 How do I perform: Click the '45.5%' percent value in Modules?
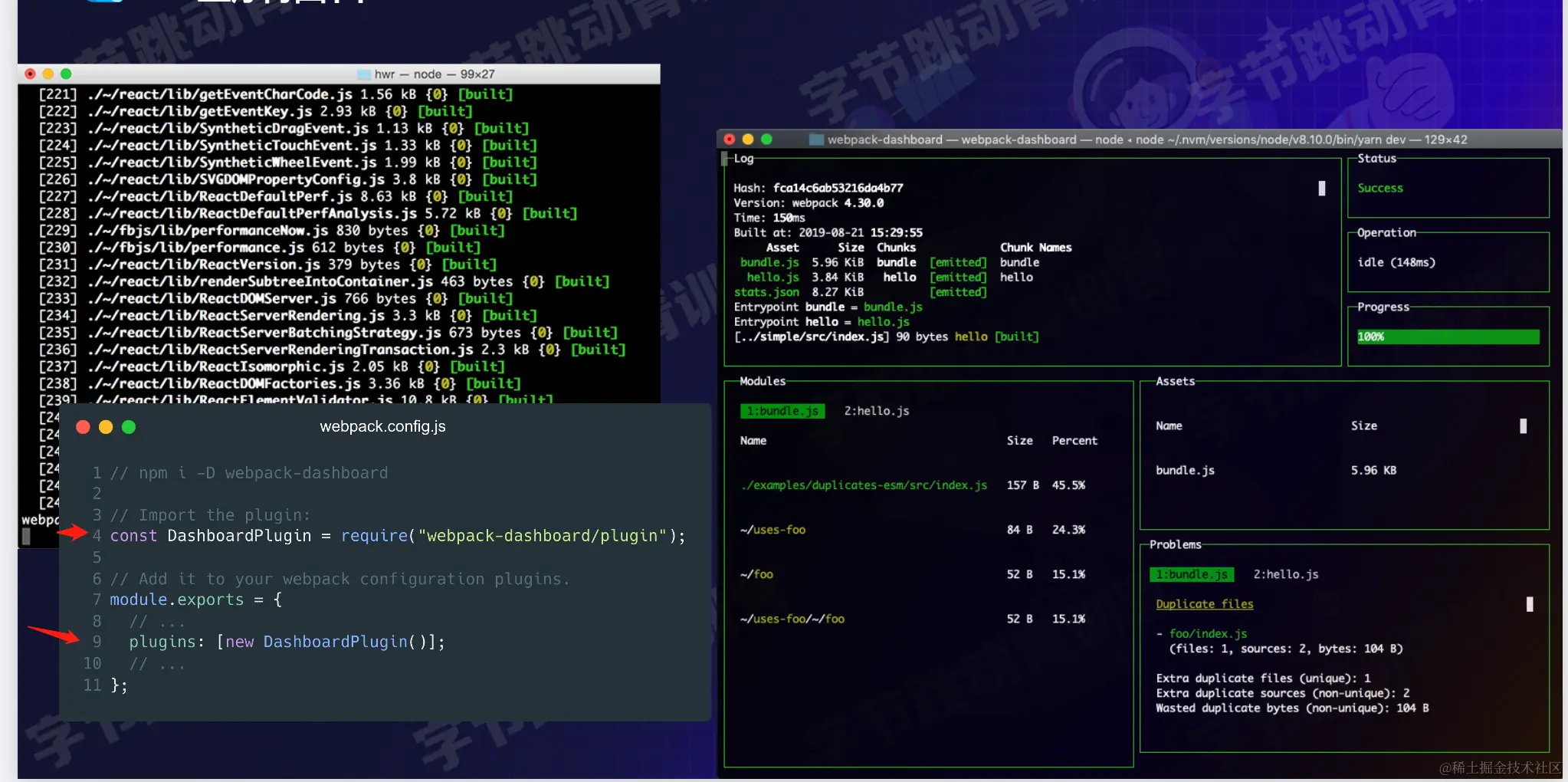[x=1068, y=485]
